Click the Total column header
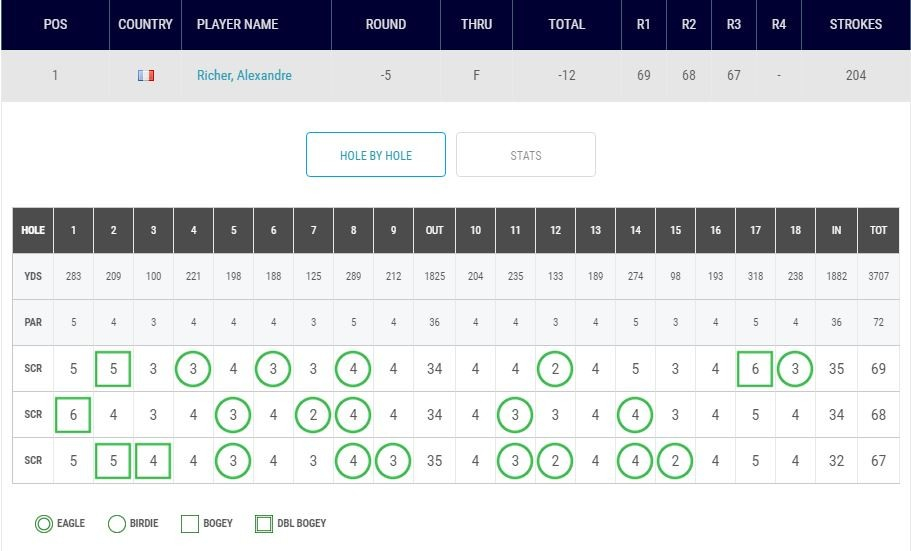Viewport: 911px width, 551px height. (566, 24)
